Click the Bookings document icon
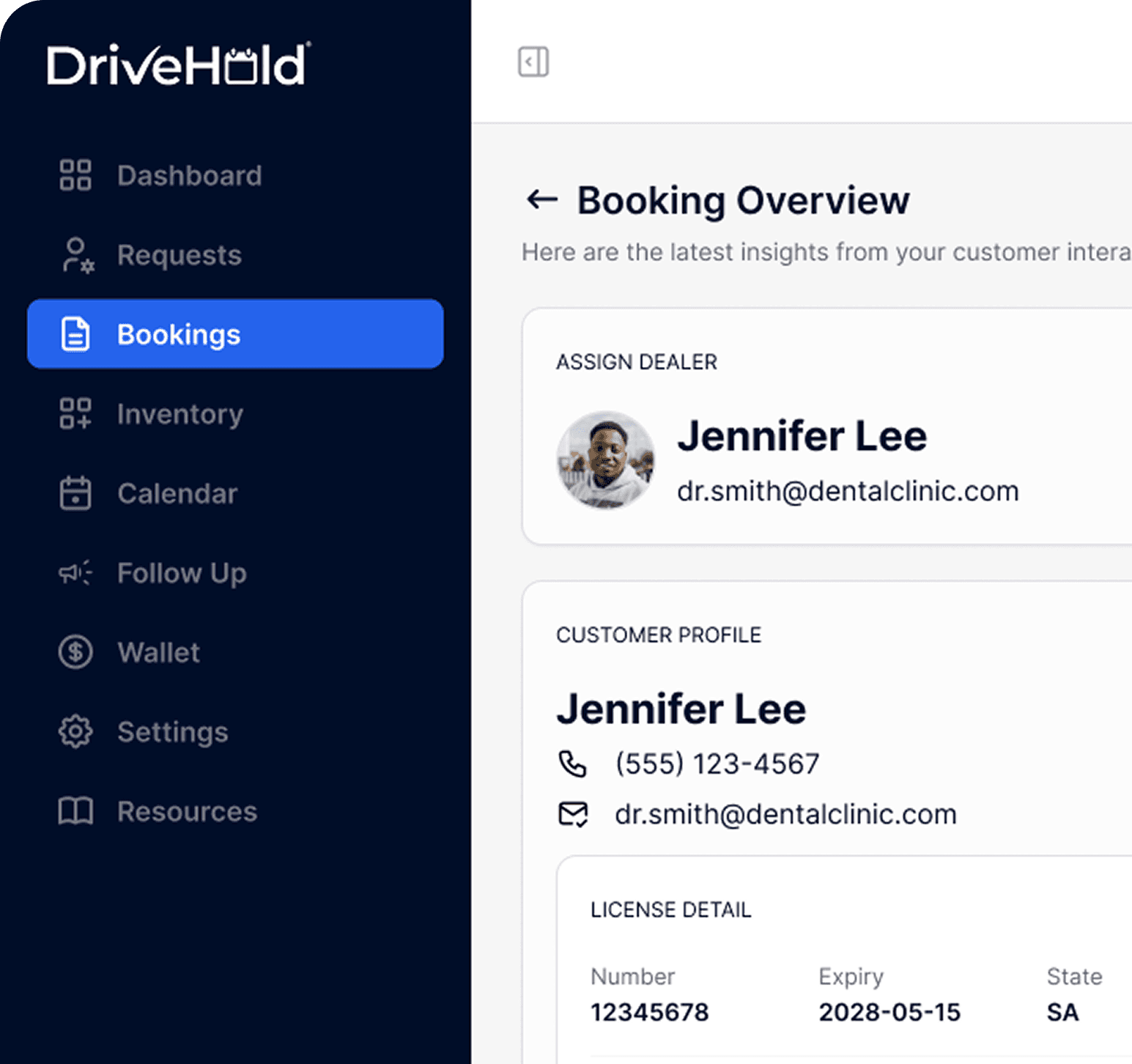 pos(74,334)
